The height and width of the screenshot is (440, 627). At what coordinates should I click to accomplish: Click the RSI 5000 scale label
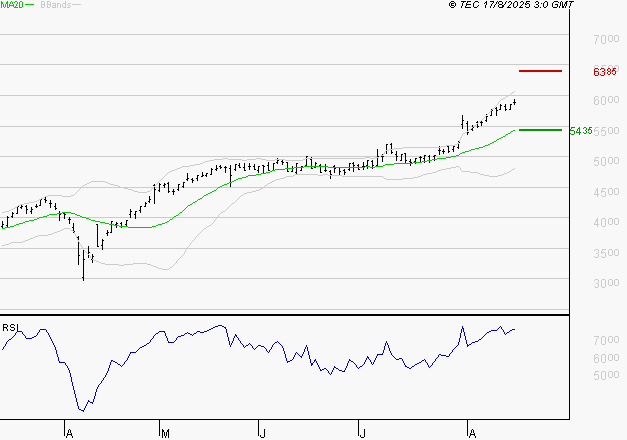606,376
